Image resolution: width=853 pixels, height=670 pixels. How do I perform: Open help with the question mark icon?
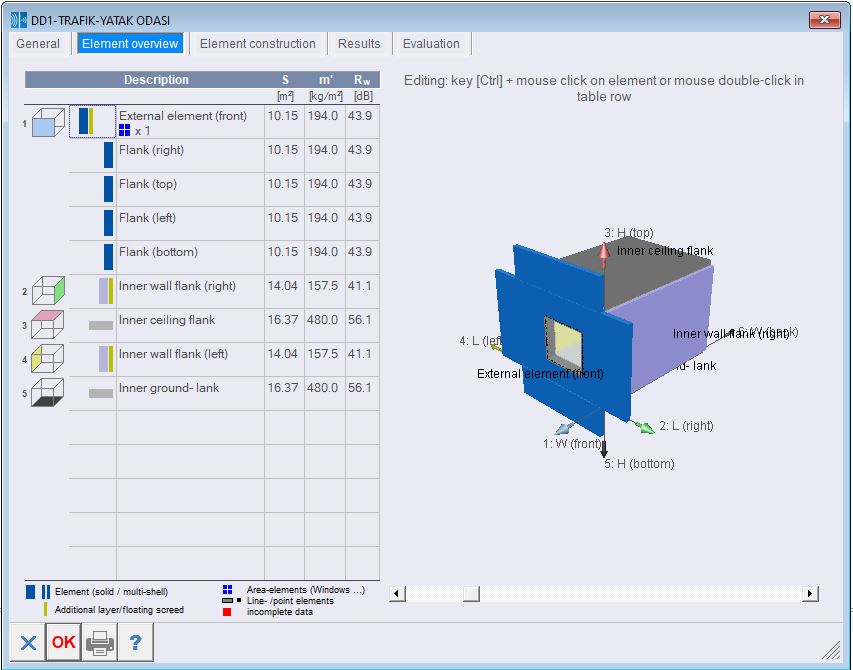click(x=135, y=642)
